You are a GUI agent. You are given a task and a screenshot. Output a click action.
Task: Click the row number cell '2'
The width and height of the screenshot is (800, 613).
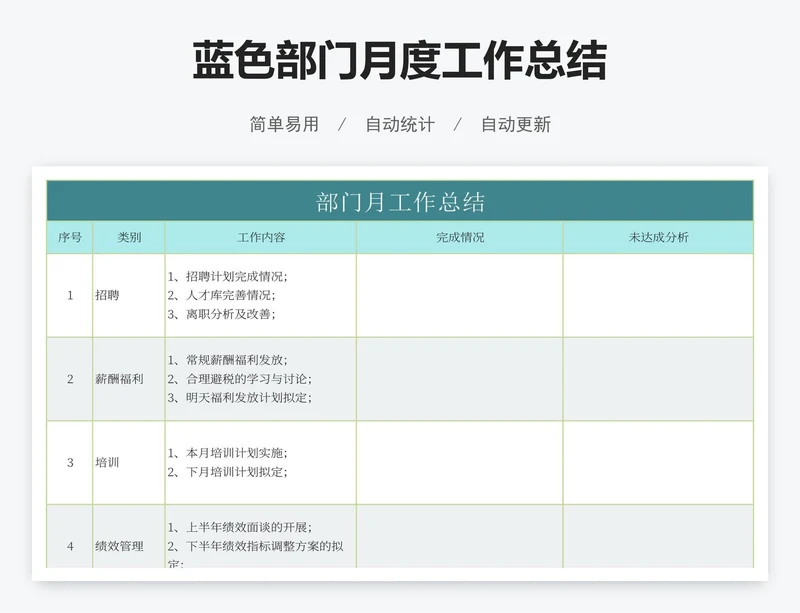70,379
